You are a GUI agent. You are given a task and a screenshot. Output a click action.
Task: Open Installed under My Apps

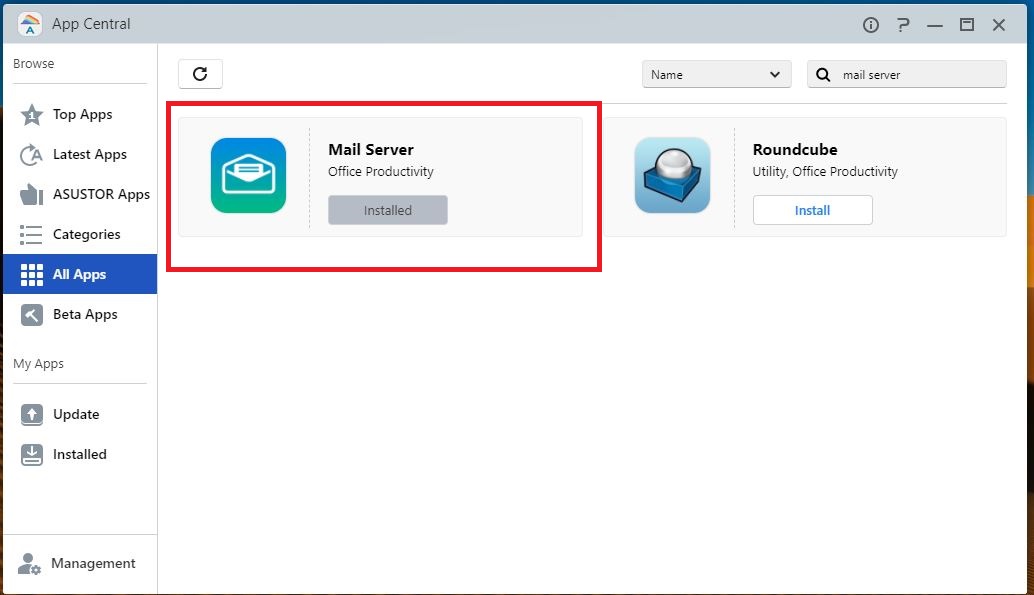coord(80,454)
